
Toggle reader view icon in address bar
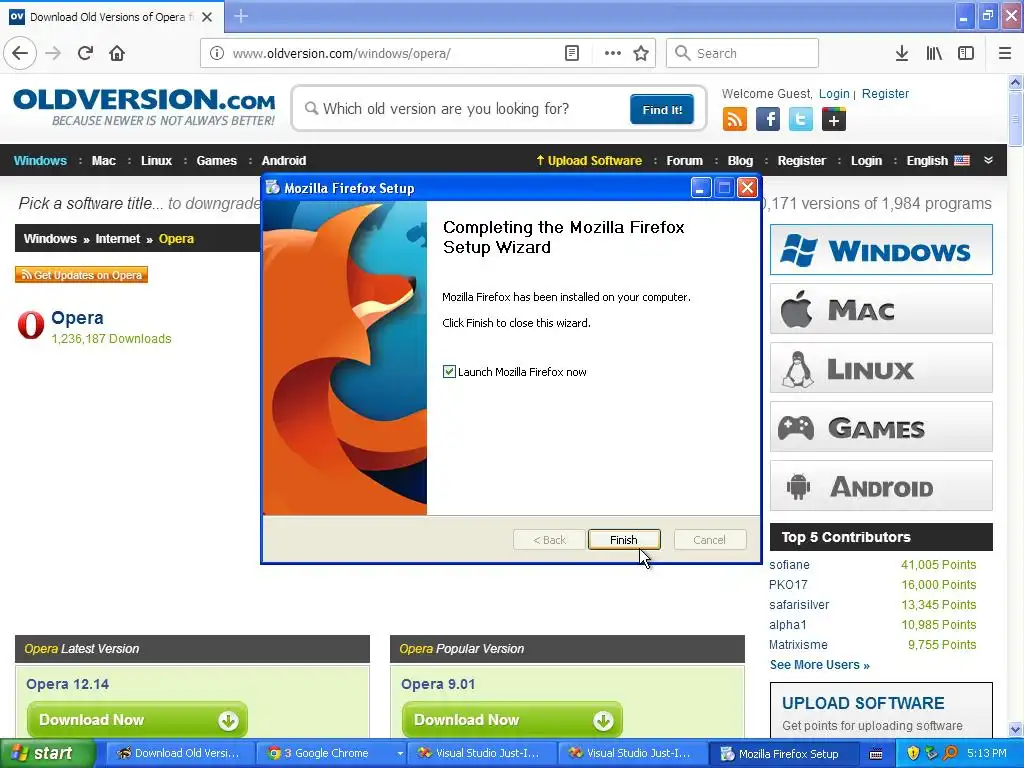571,53
